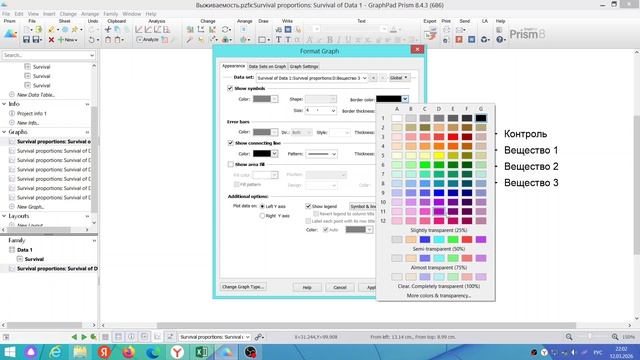Click the Cut scissors icon in Clipboard

[x=108, y=29]
